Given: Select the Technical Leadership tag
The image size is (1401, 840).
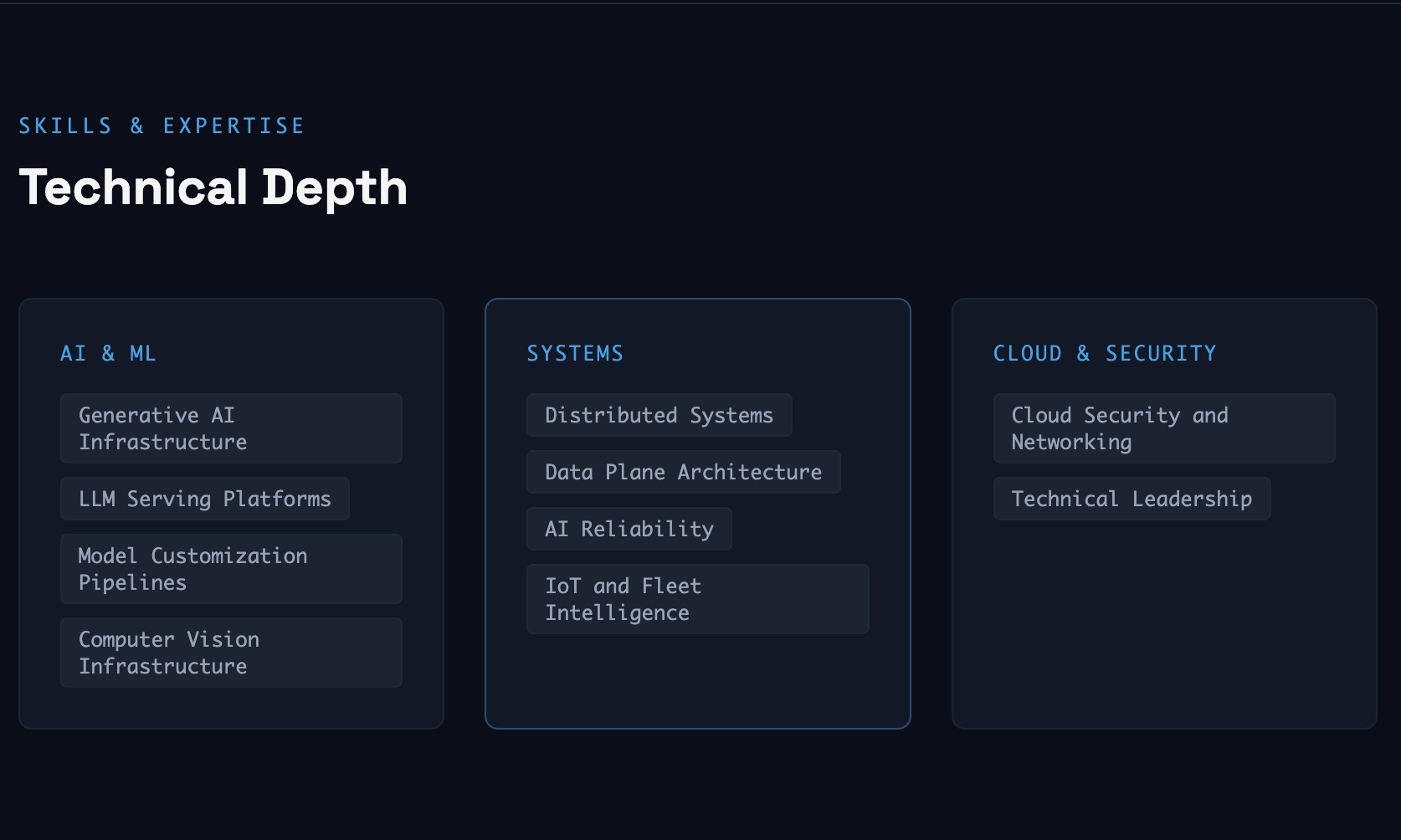Looking at the screenshot, I should 1132,499.
